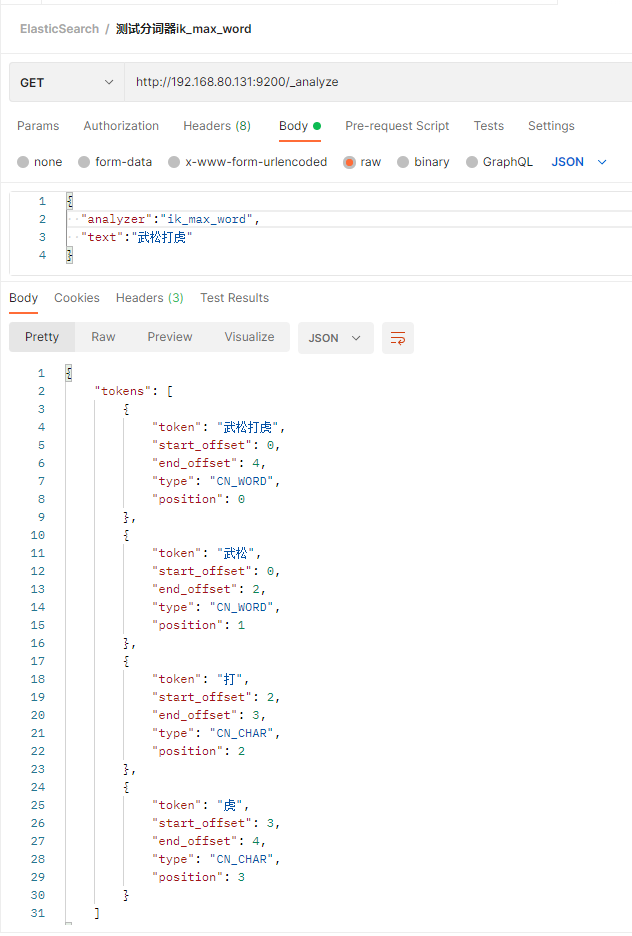Click the response token "打" line
Viewport: 632px width, 936px height.
click(201, 679)
